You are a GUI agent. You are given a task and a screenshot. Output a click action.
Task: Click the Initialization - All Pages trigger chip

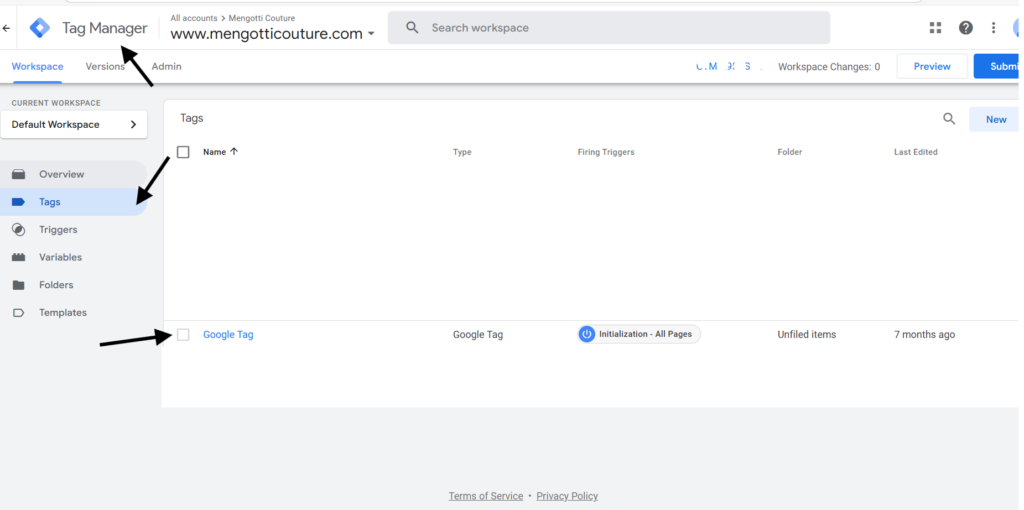(x=639, y=334)
